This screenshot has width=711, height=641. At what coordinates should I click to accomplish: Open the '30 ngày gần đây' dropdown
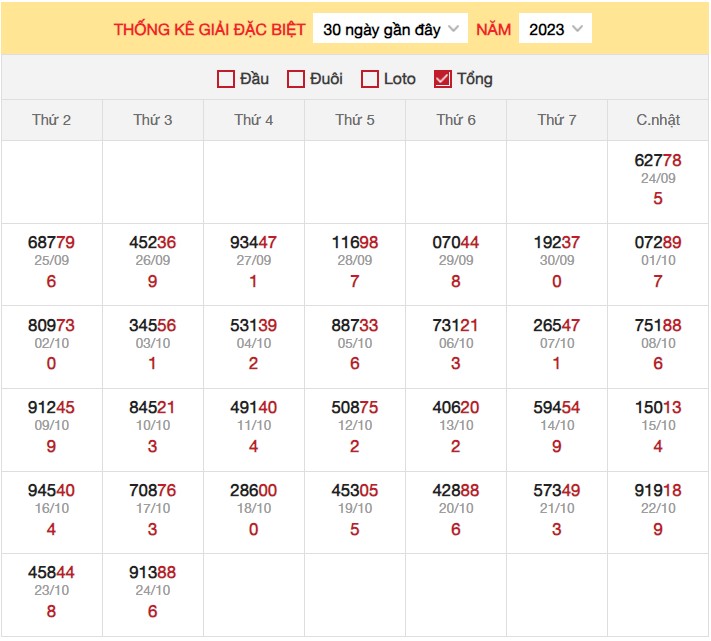click(x=390, y=29)
